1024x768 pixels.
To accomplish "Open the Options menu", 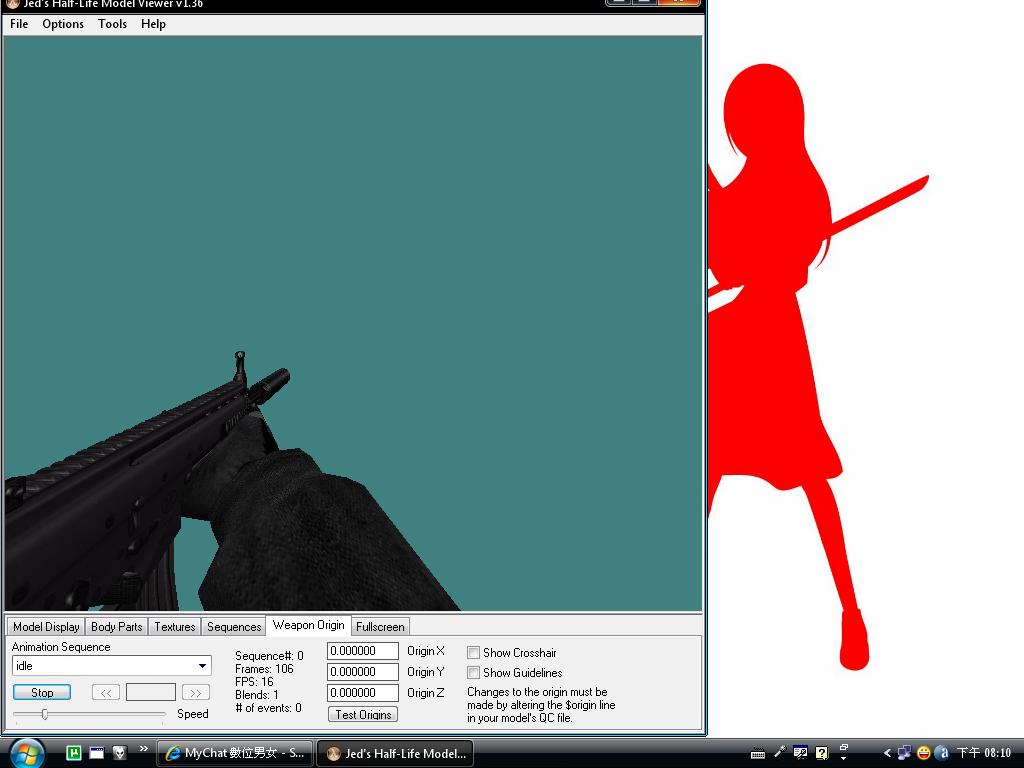I will point(63,24).
